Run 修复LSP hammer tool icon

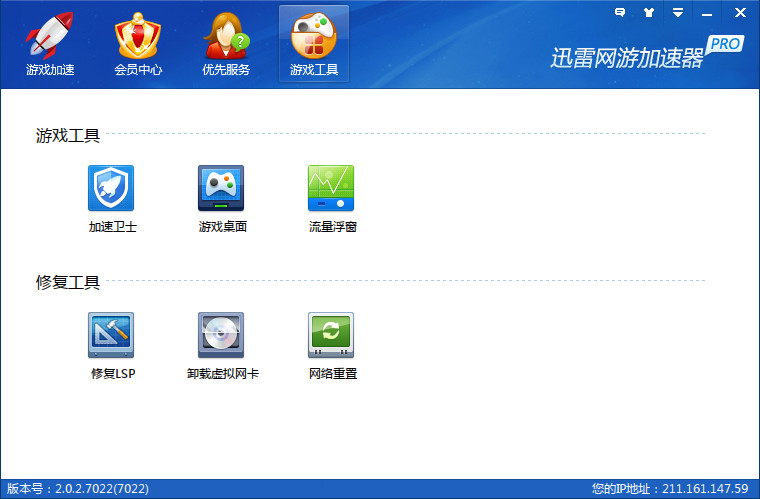point(111,335)
